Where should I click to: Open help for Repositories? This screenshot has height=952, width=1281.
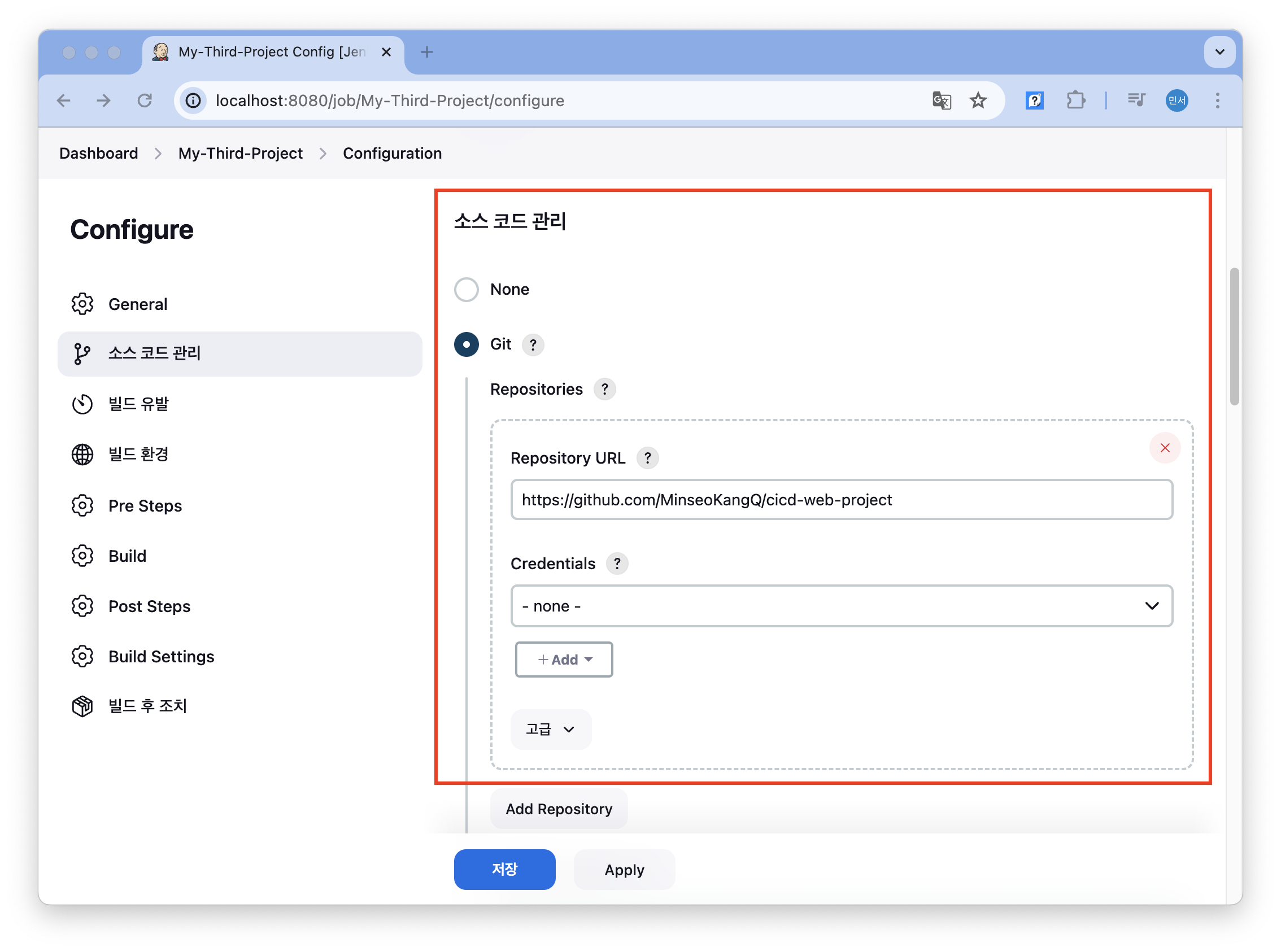coord(604,390)
